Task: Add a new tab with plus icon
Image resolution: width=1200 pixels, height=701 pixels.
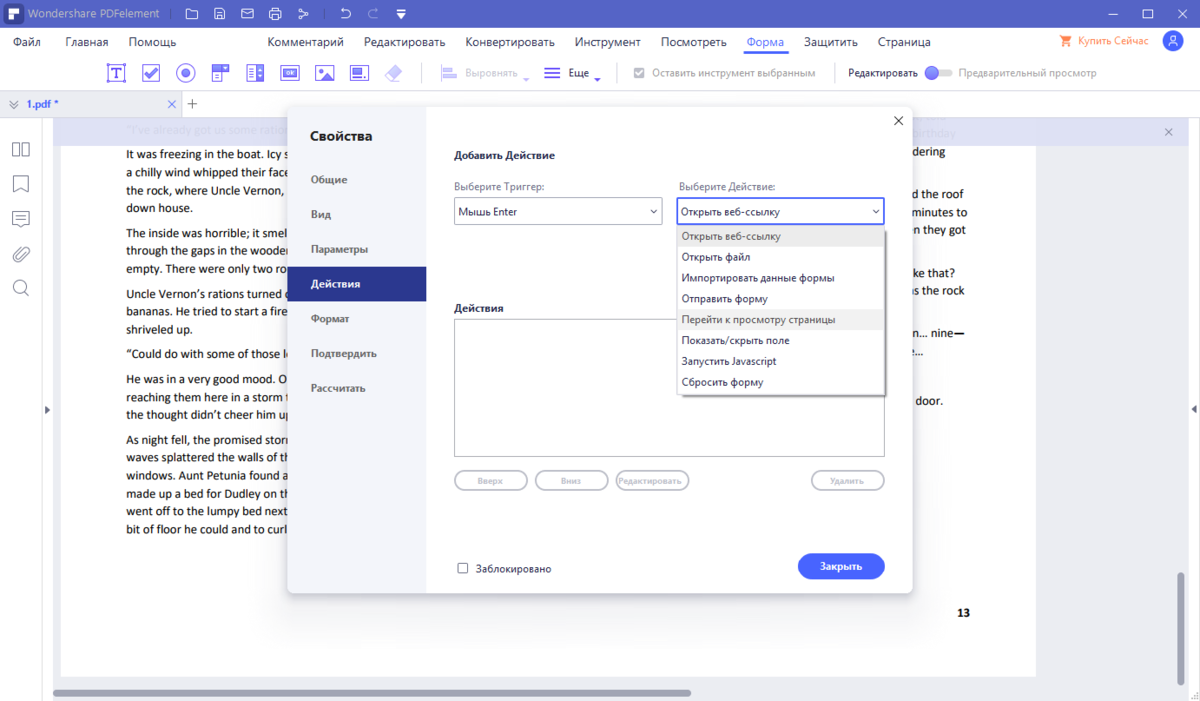Action: (x=193, y=104)
